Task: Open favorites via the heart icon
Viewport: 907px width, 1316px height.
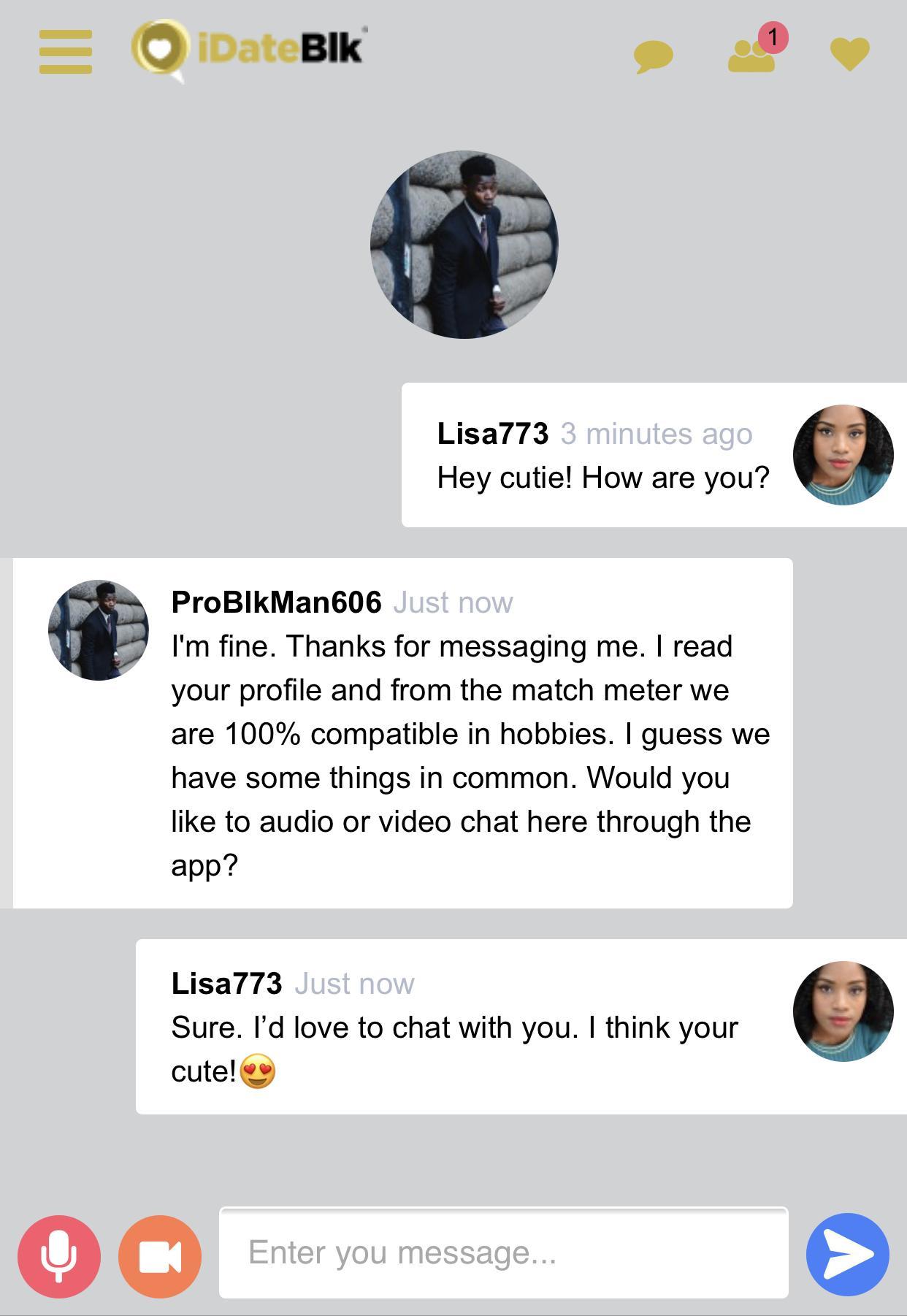Action: 849,54
